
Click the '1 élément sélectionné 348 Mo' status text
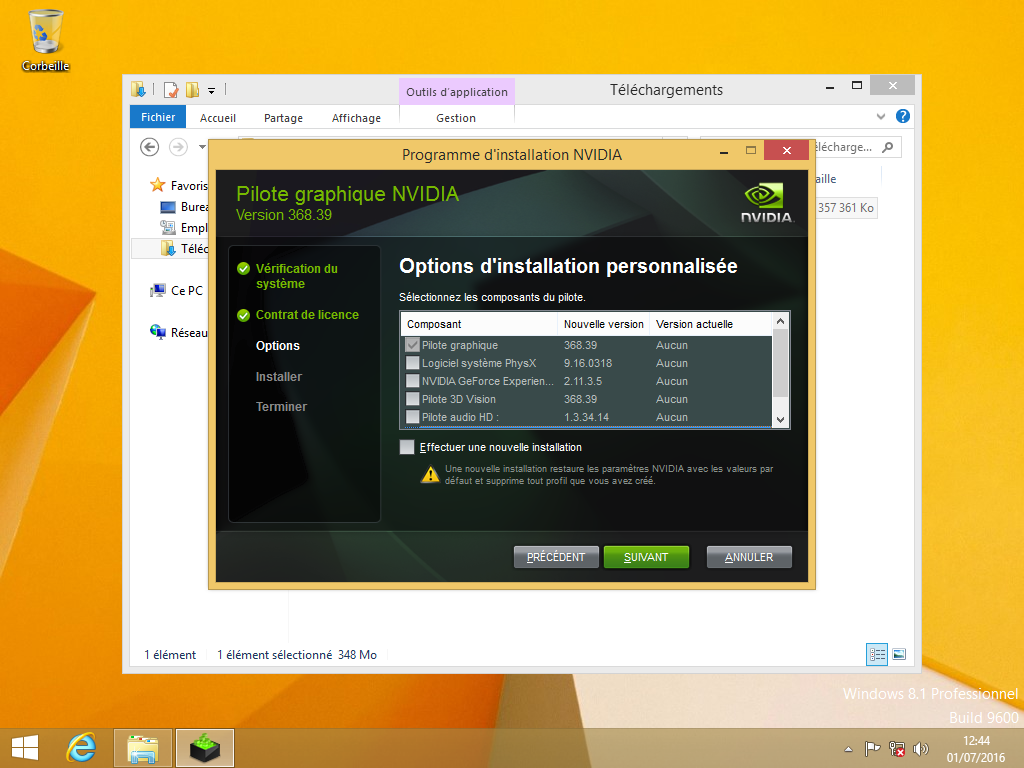pos(297,654)
